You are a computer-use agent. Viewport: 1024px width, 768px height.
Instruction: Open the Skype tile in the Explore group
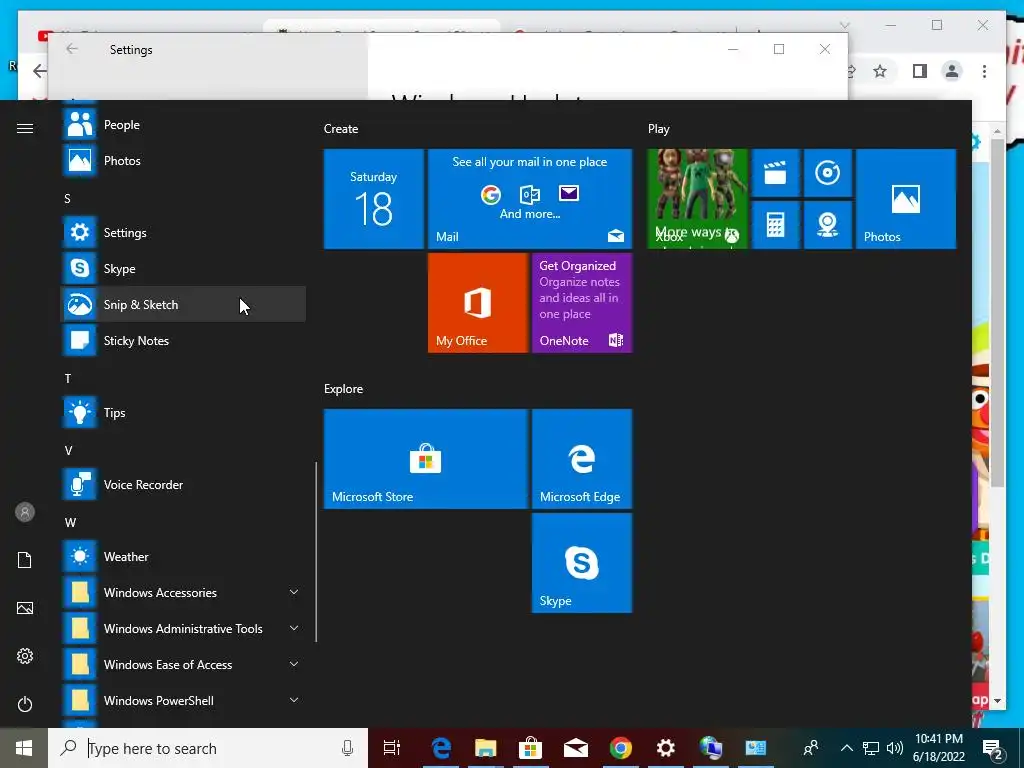(x=582, y=563)
